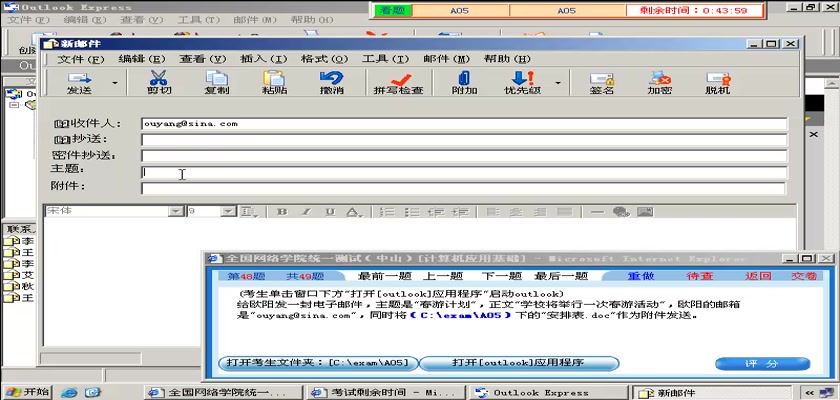The height and width of the screenshot is (400, 840).
Task: Click the Paste (粘贴) toolbar icon
Action: (x=274, y=83)
